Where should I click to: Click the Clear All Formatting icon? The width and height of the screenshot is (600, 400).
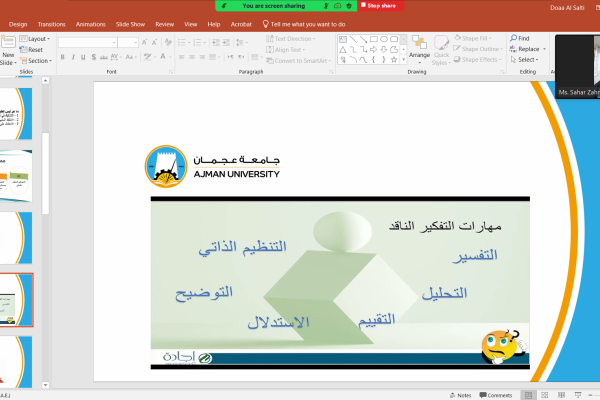tap(168, 42)
